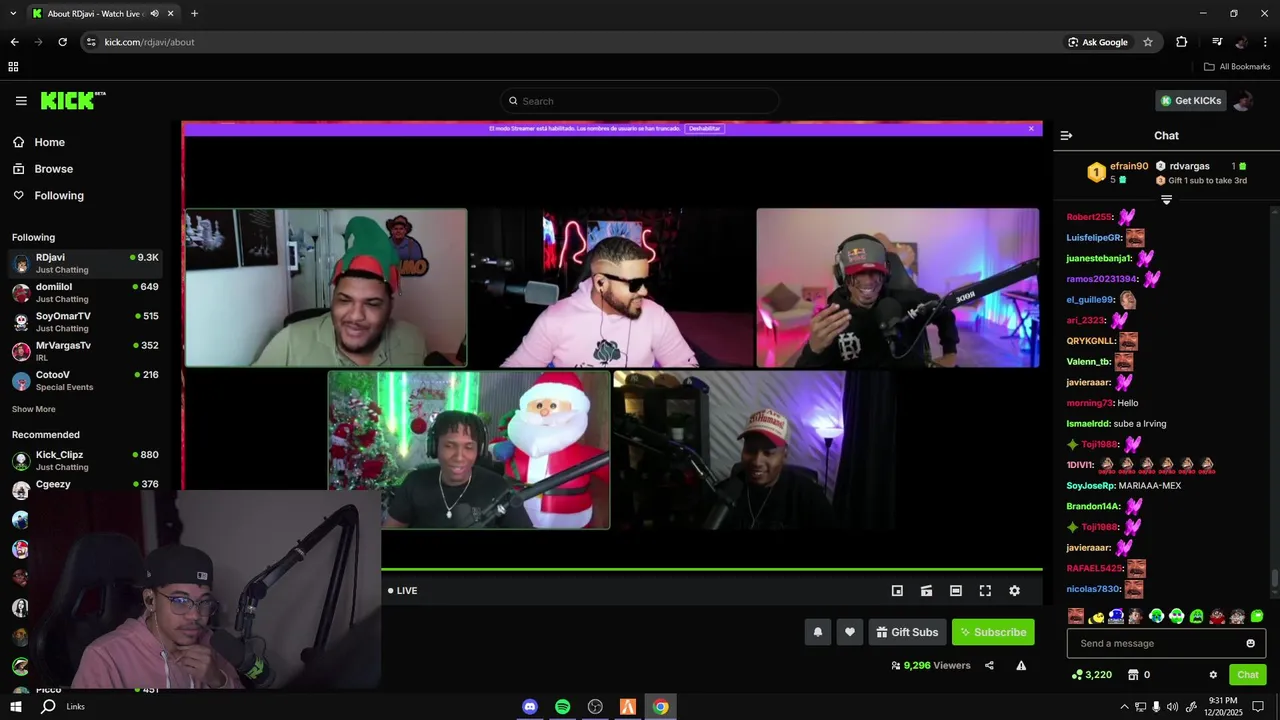This screenshot has width=1280, height=720.
Task: Reload the browser page
Action: click(62, 42)
